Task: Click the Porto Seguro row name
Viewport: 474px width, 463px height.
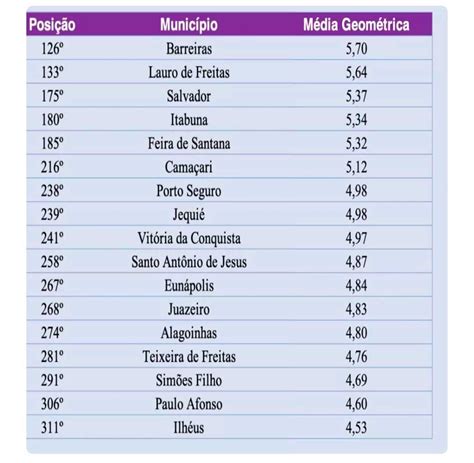Action: point(189,191)
